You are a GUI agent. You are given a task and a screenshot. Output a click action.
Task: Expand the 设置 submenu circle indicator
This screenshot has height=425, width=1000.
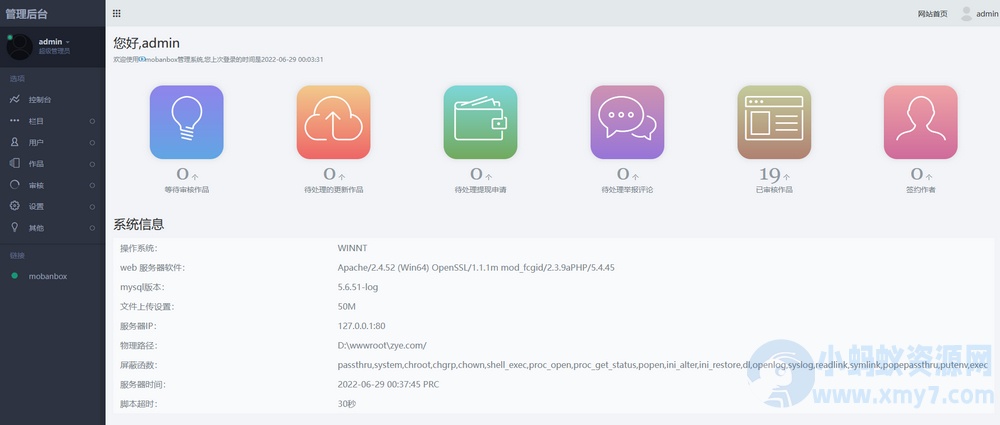click(92, 207)
